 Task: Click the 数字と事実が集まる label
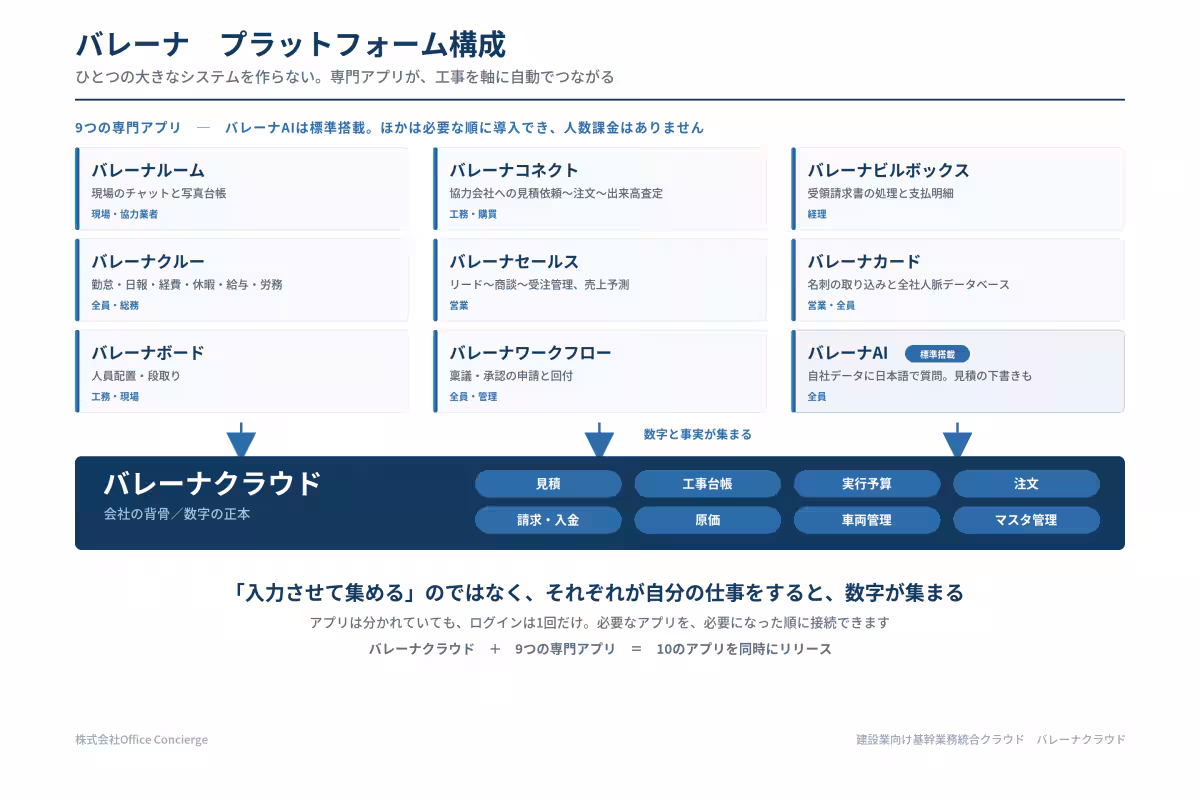tap(698, 435)
